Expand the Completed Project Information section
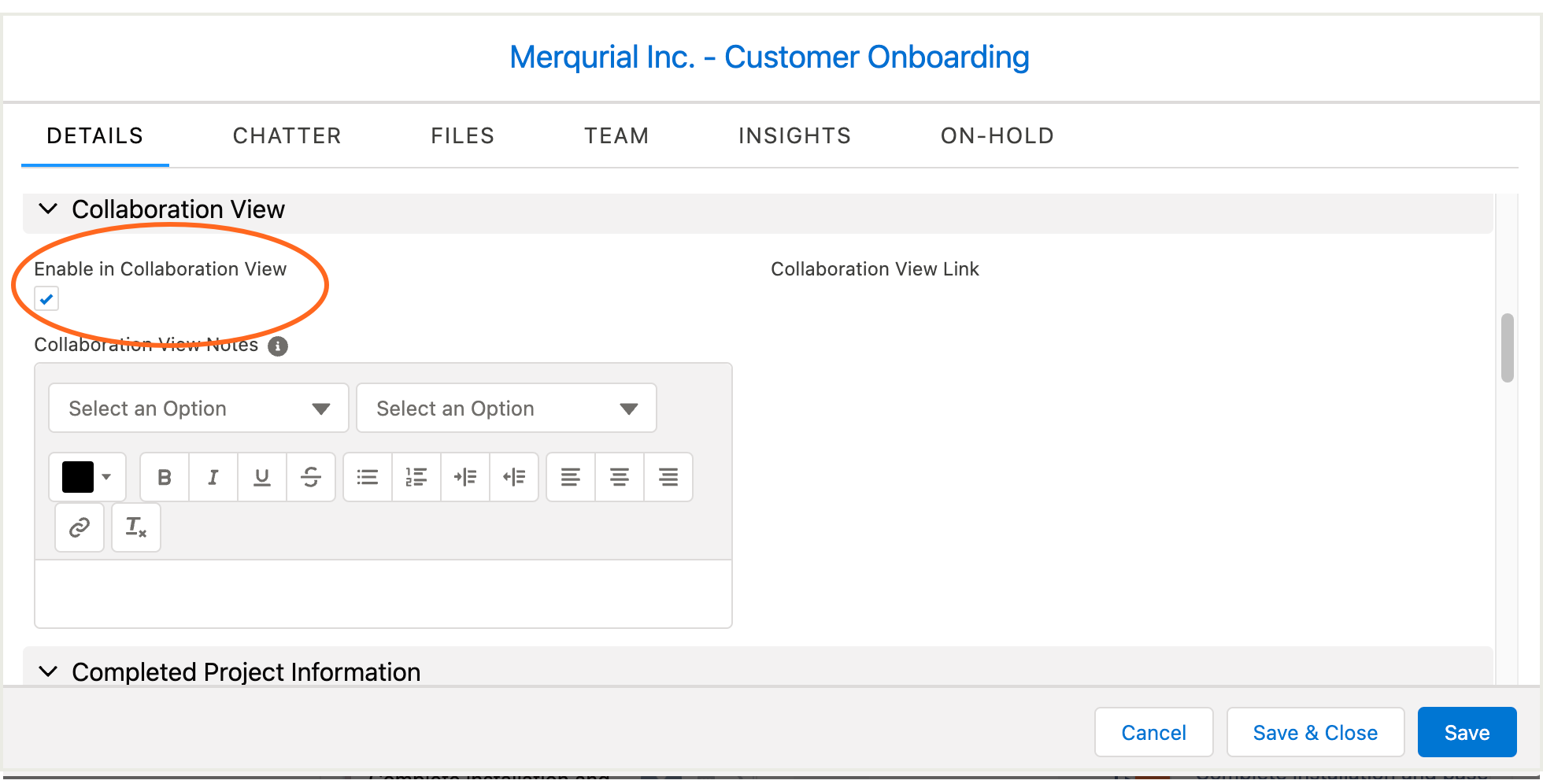Screen dimensions: 1543x784 pos(48,671)
